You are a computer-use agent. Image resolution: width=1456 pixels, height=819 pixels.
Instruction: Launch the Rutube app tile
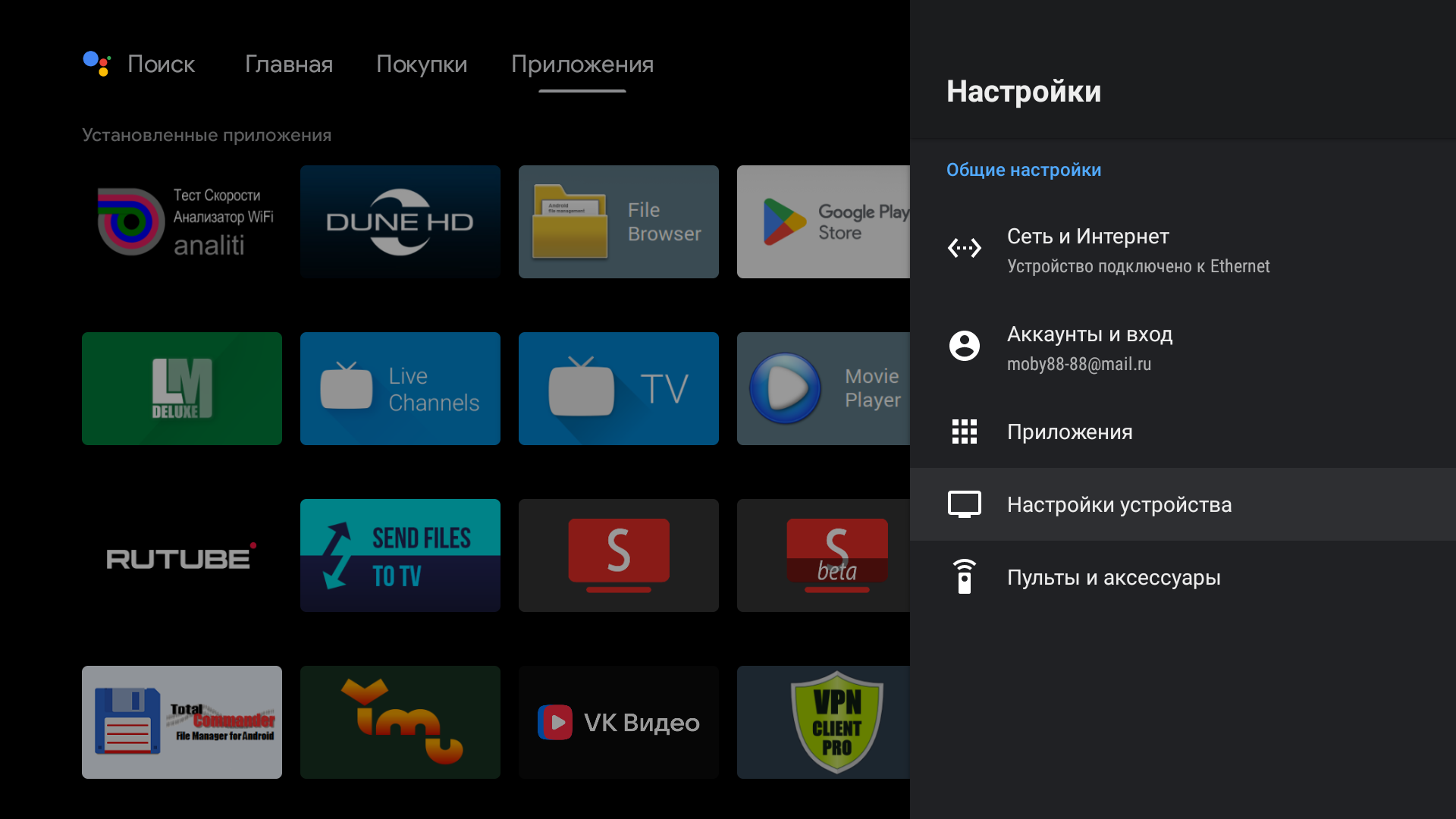181,556
